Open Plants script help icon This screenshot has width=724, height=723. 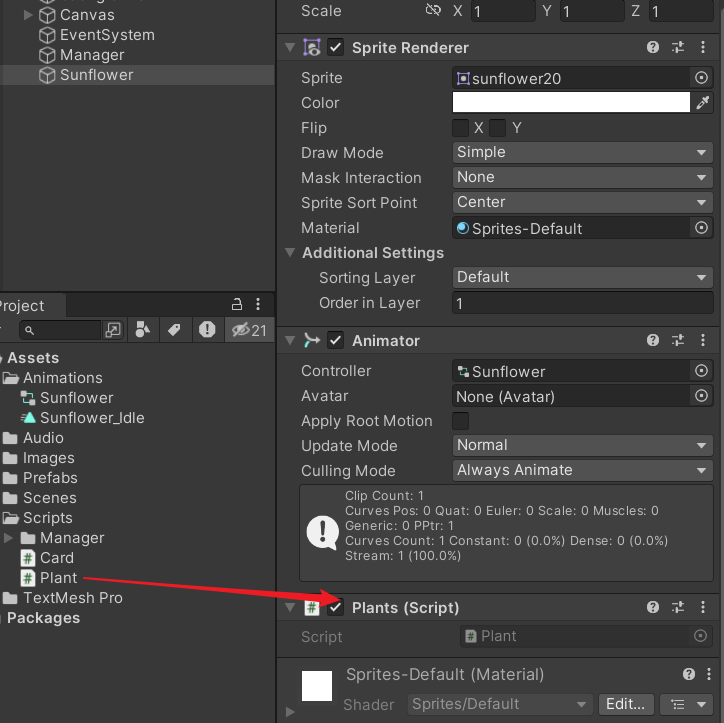(x=653, y=607)
